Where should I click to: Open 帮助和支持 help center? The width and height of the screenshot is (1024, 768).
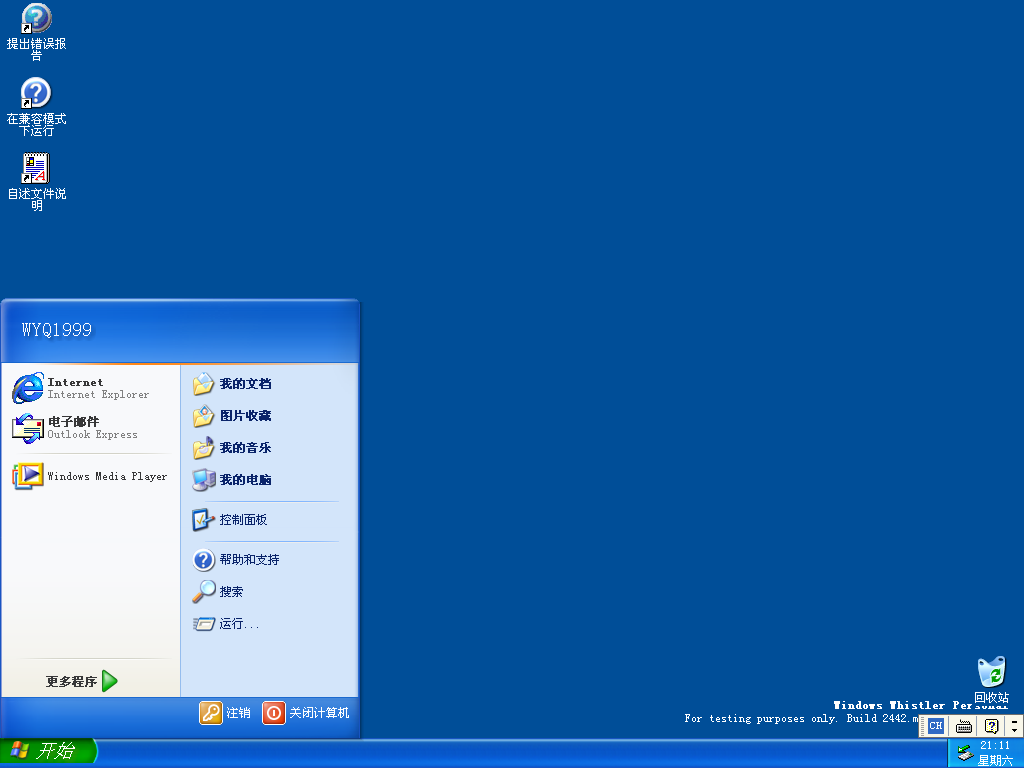point(269,560)
